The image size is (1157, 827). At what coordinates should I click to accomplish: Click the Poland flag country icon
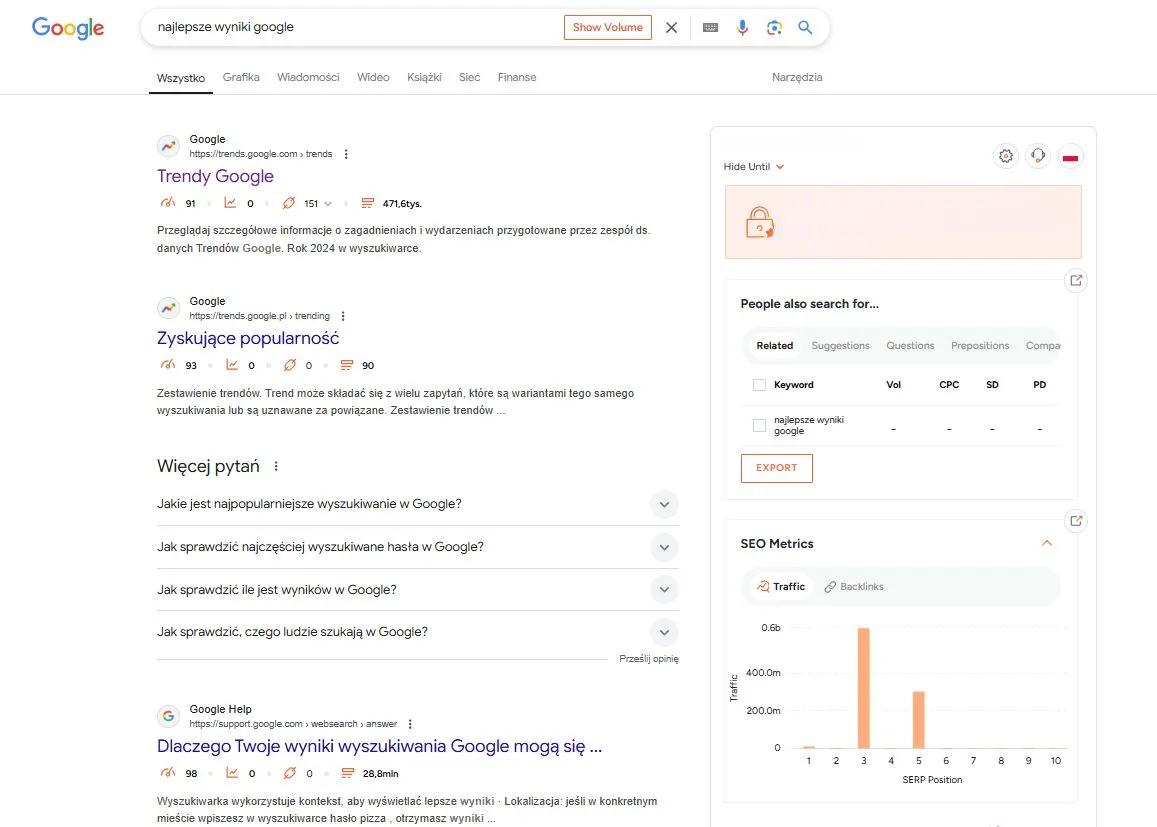click(1071, 156)
